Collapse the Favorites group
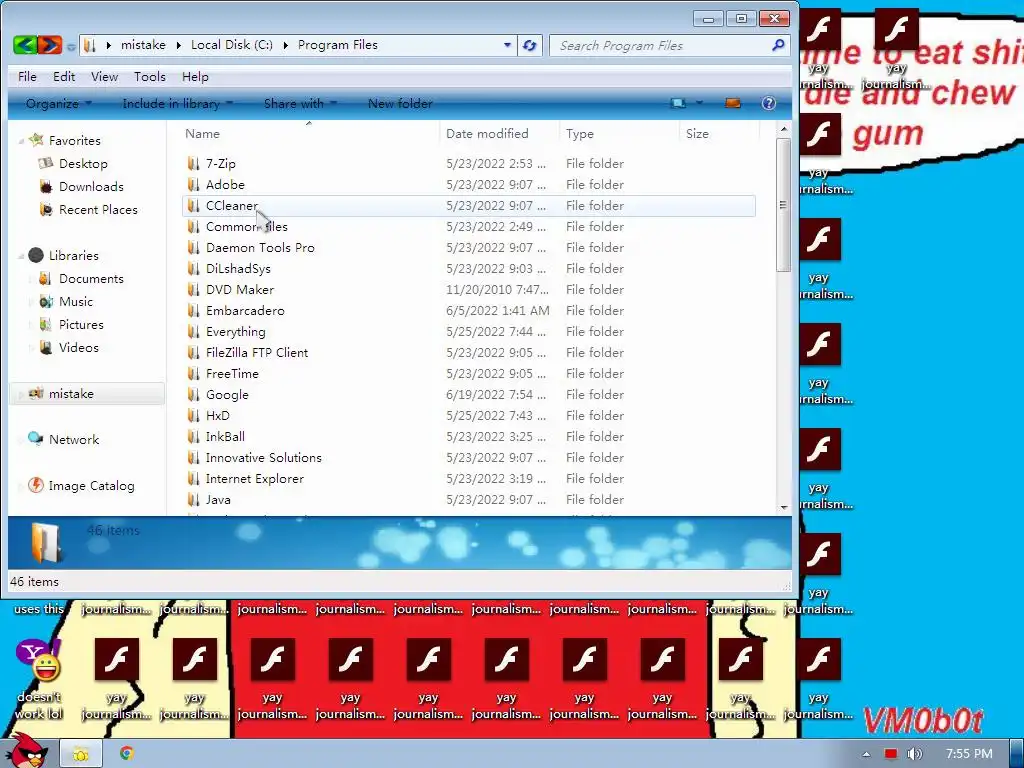Image resolution: width=1024 pixels, height=768 pixels. [21, 141]
